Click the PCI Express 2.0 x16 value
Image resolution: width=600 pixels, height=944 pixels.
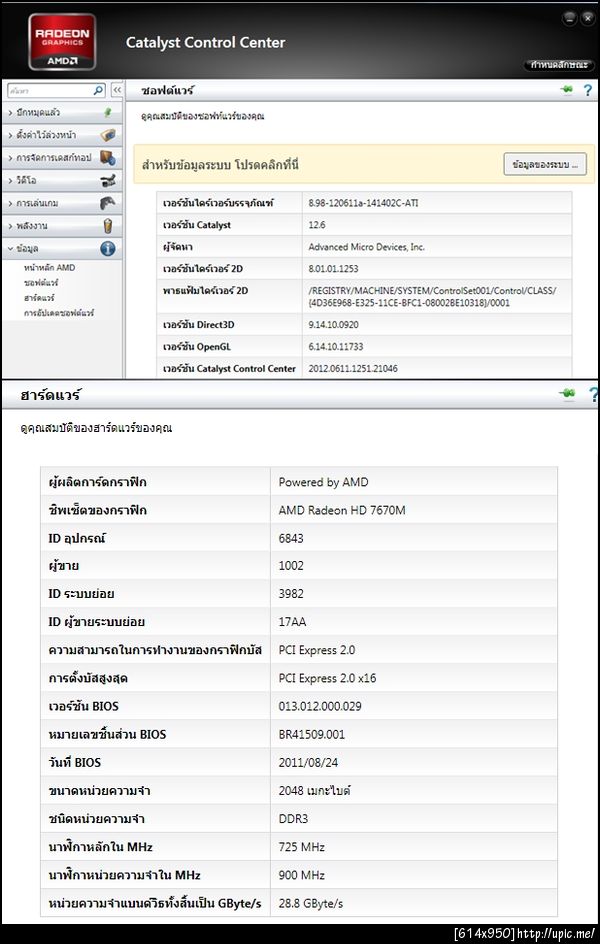coord(327,678)
